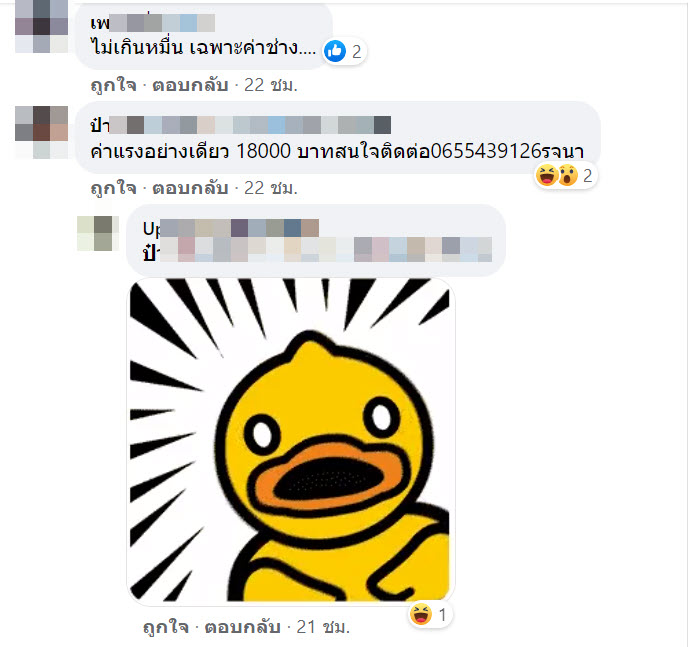This screenshot has width=688, height=647.
Task: Open the second commenter's name starting with ป่า
Action: coord(240,125)
